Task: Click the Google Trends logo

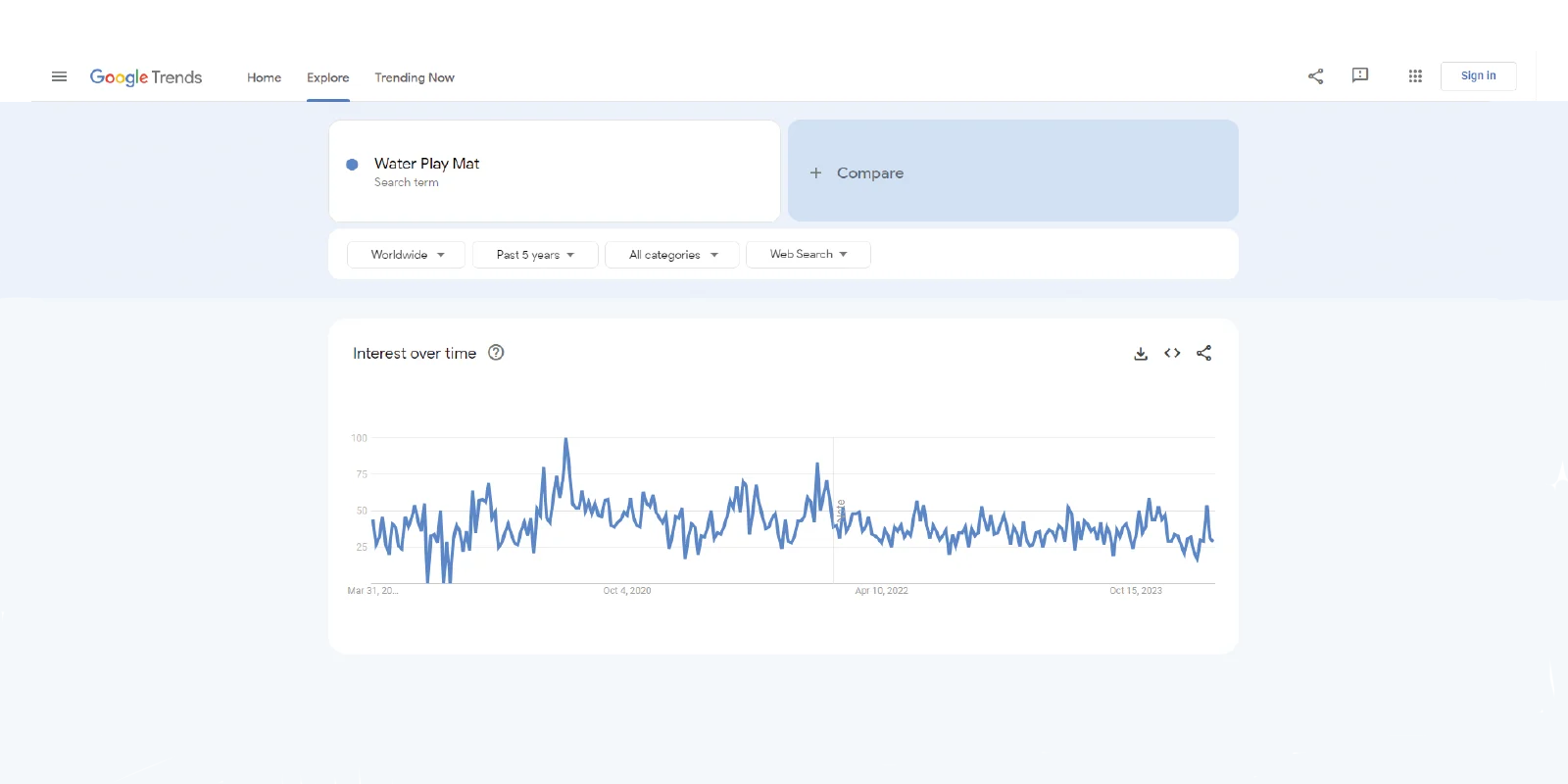Action: pos(146,77)
